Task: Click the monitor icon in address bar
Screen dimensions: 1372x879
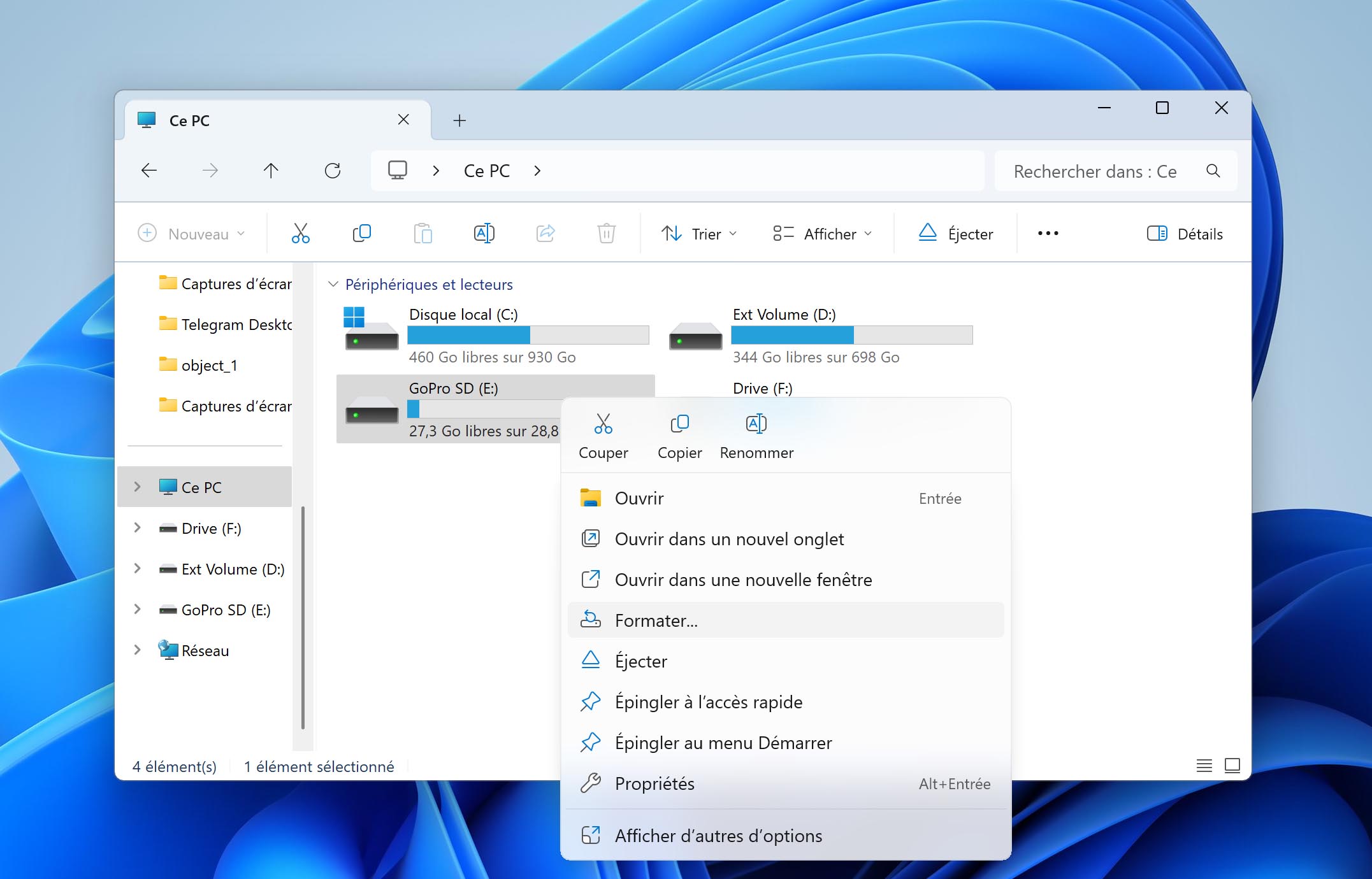Action: point(398,170)
